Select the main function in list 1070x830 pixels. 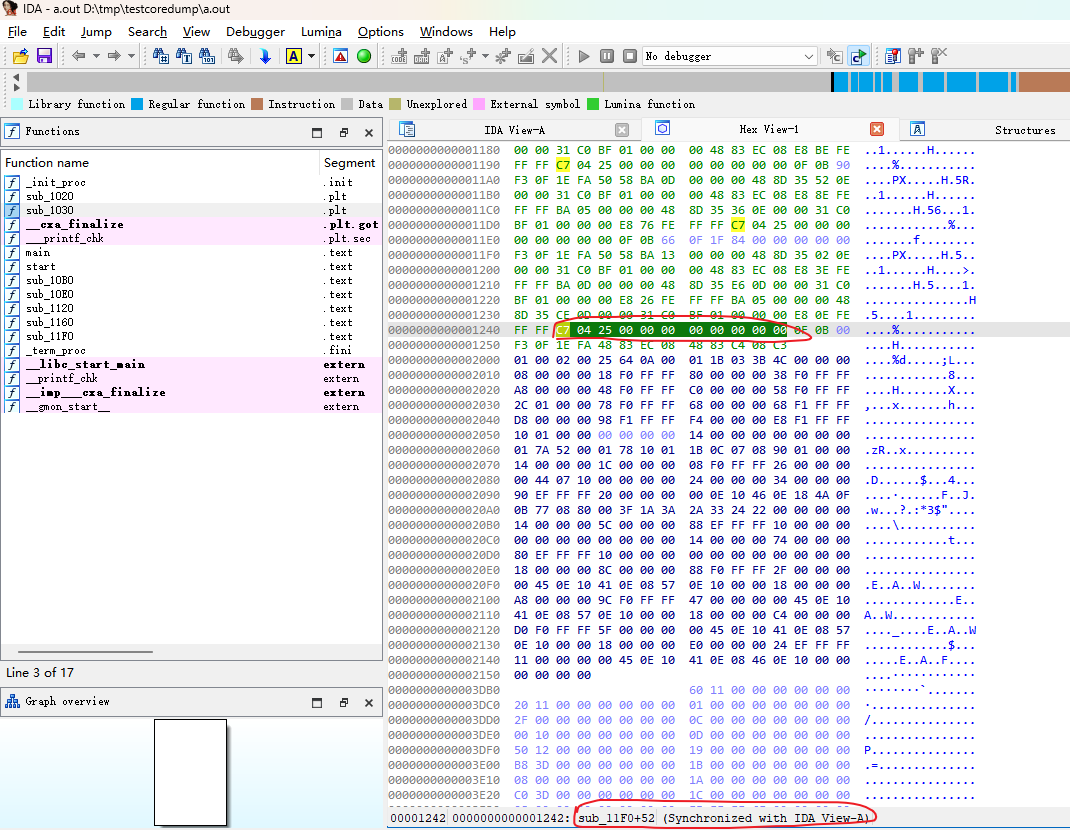[37, 253]
